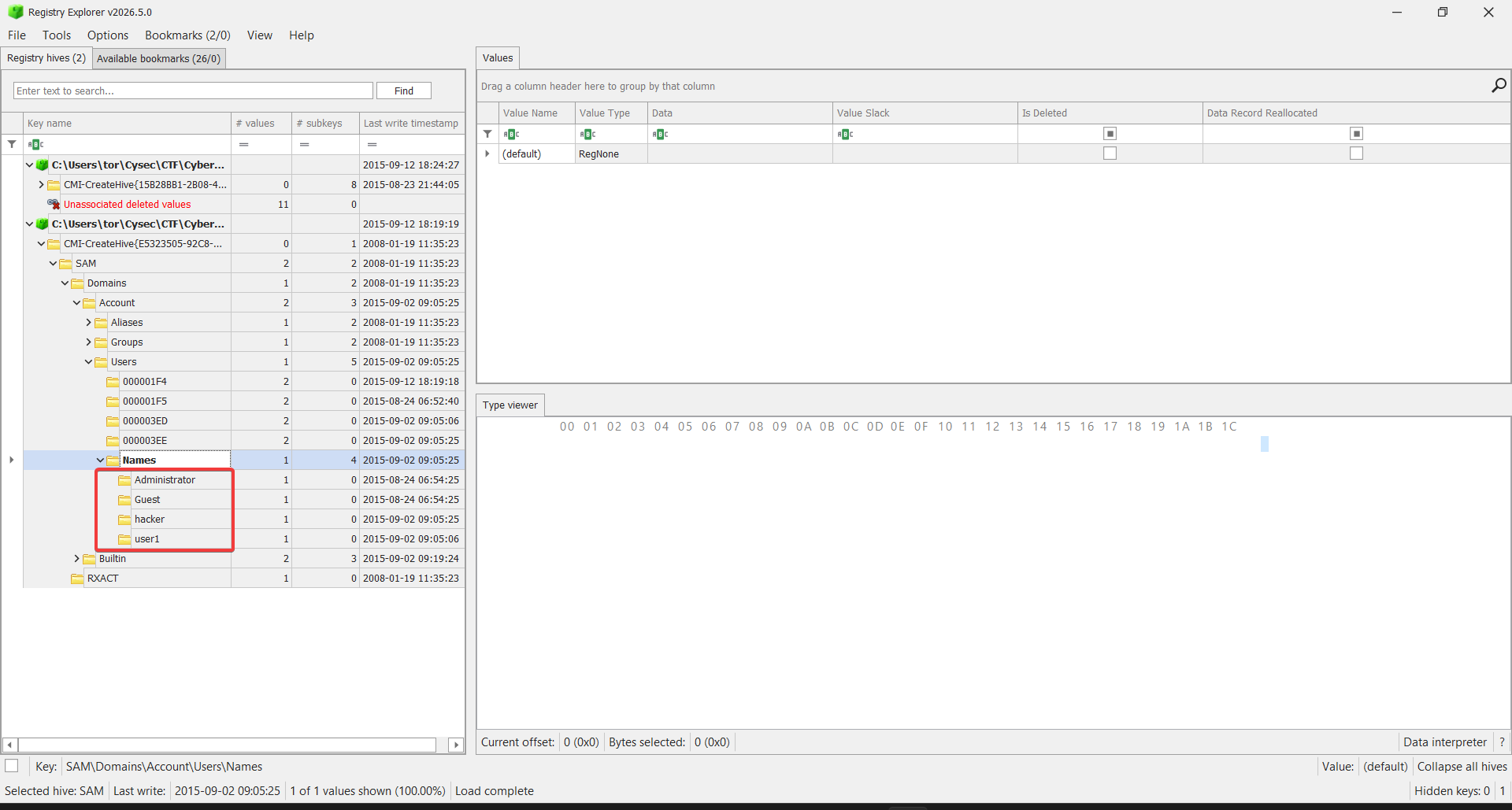
Task: Click the tree scrollbar right arrow
Action: click(456, 745)
